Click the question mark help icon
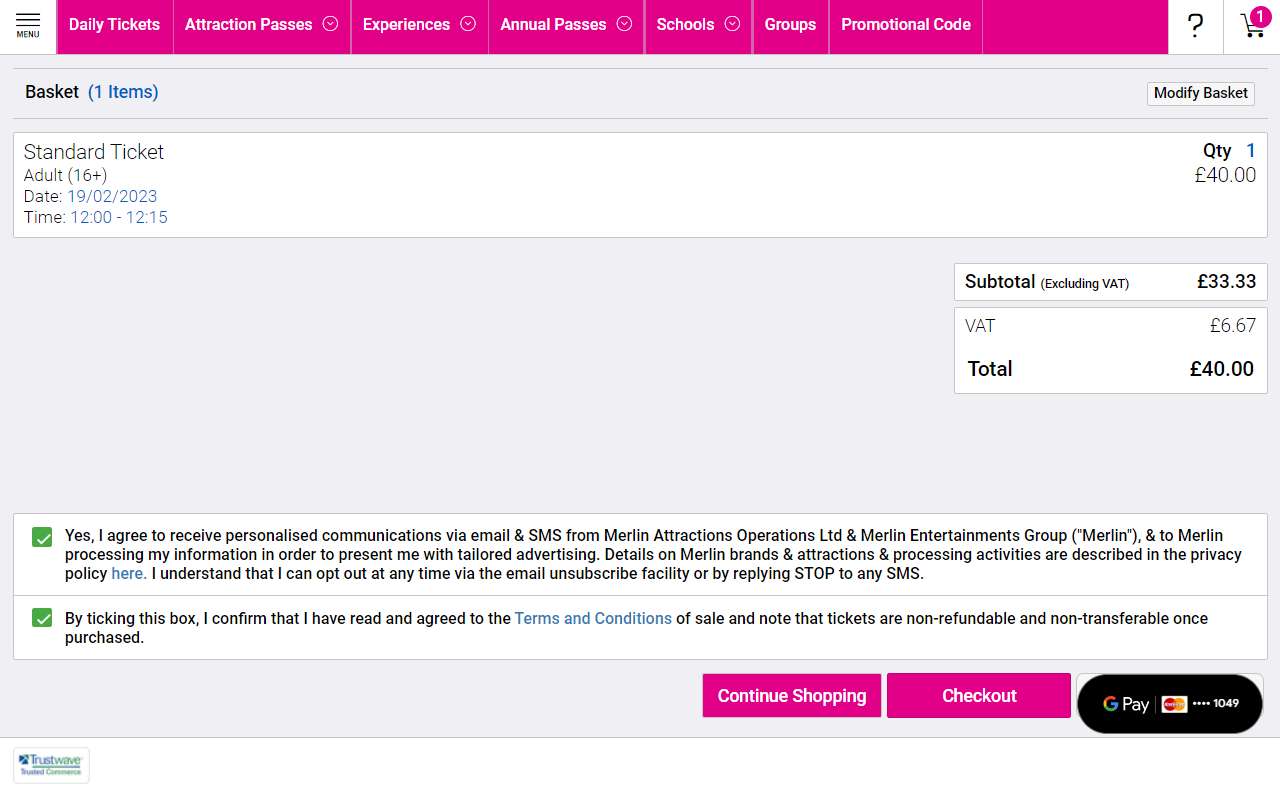The width and height of the screenshot is (1280, 791). click(x=1195, y=26)
